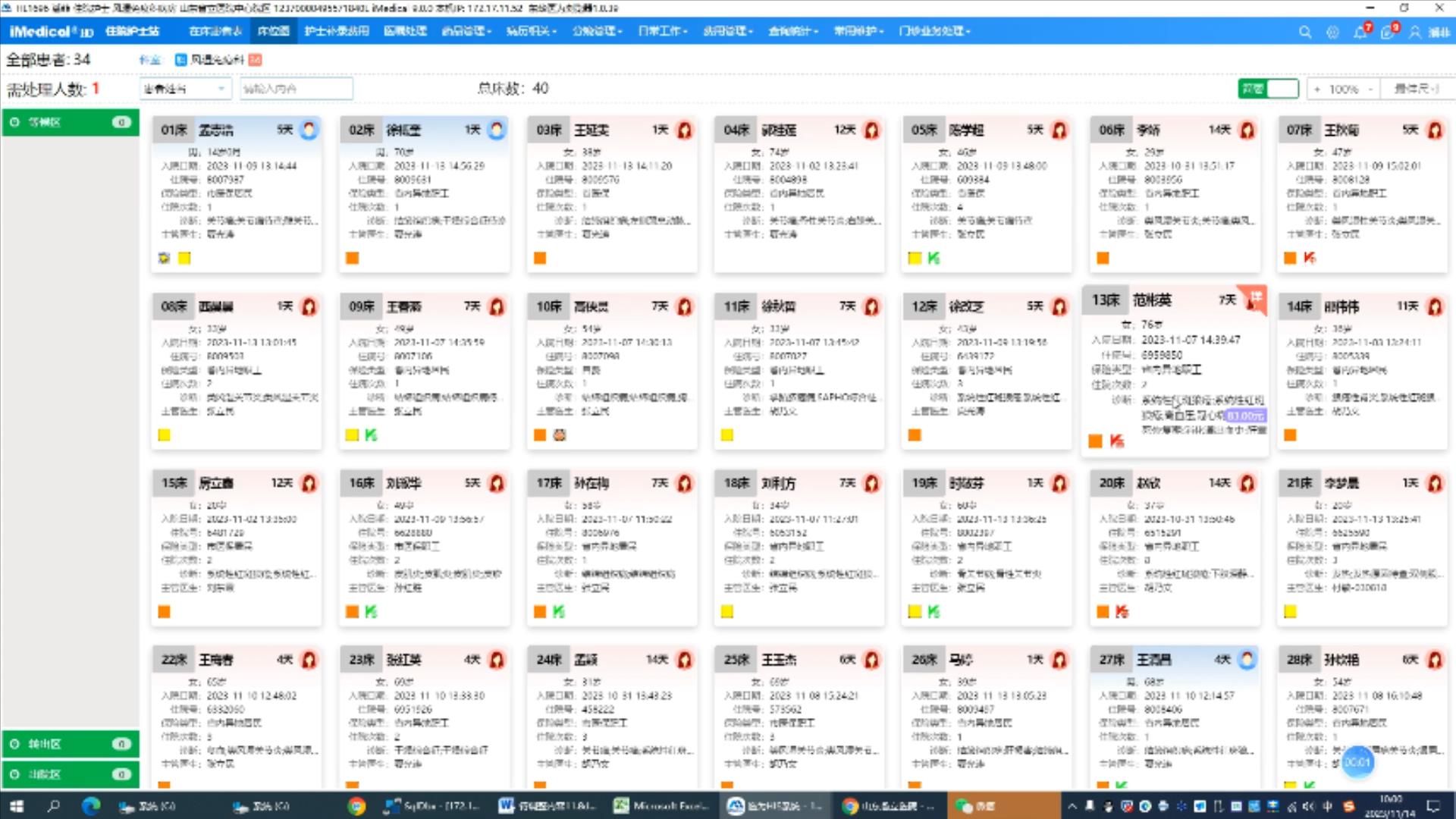Click the red K icon on 07床 card
1456x819 pixels.
pyautogui.click(x=1310, y=258)
